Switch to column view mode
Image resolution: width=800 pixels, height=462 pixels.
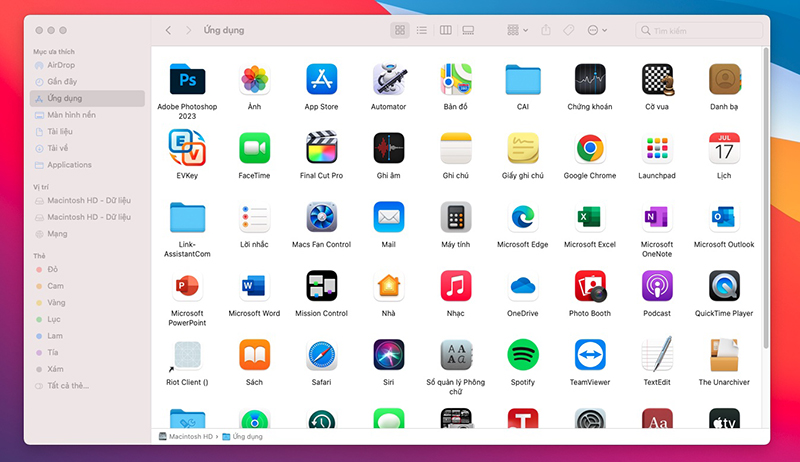click(x=446, y=30)
